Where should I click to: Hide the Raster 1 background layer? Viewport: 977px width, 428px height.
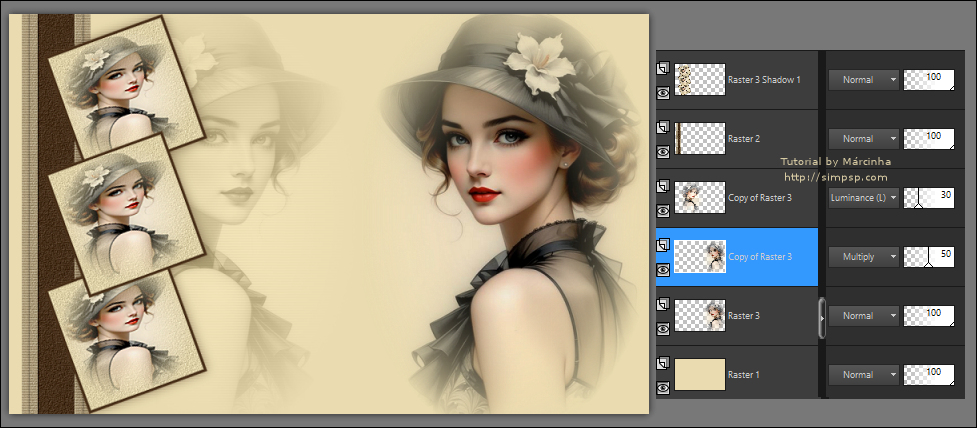click(662, 388)
